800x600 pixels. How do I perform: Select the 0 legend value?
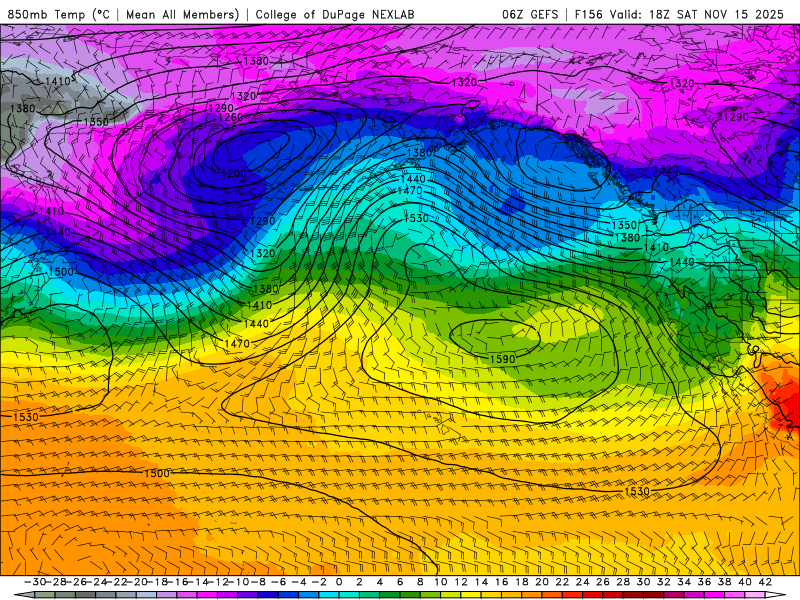pyautogui.click(x=339, y=582)
